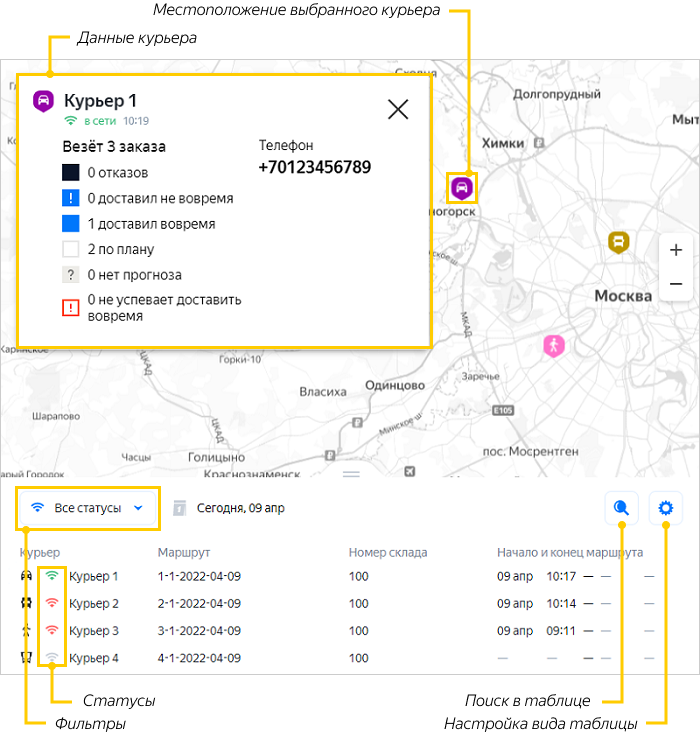This screenshot has width=700, height=733.
Task: Close the Курьер 1 info popup
Action: click(x=398, y=109)
